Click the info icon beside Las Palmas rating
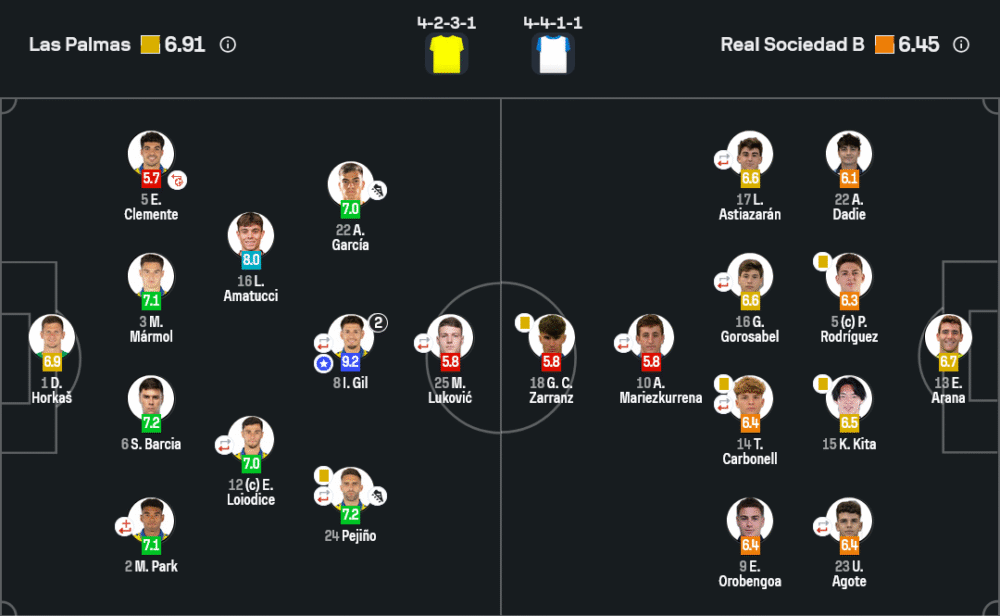The width and height of the screenshot is (1000, 616). pos(228,45)
